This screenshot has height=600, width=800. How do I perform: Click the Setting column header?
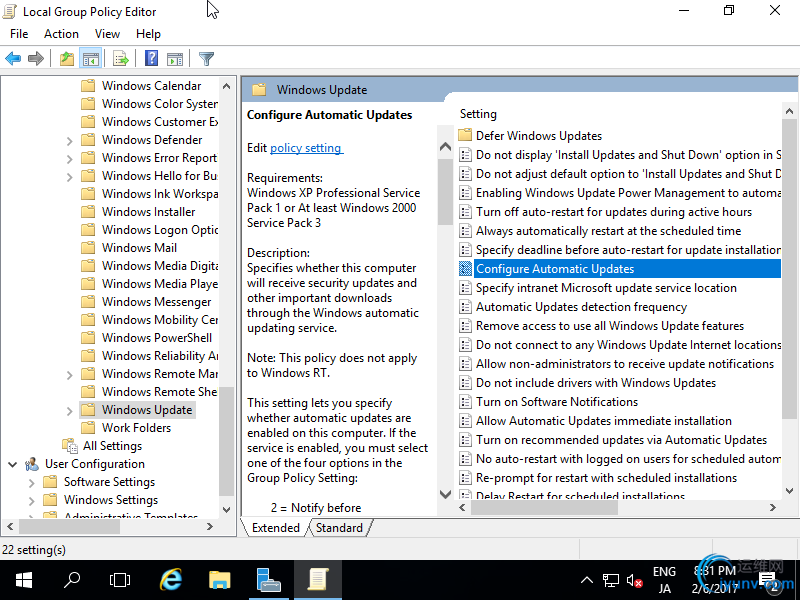(x=478, y=114)
